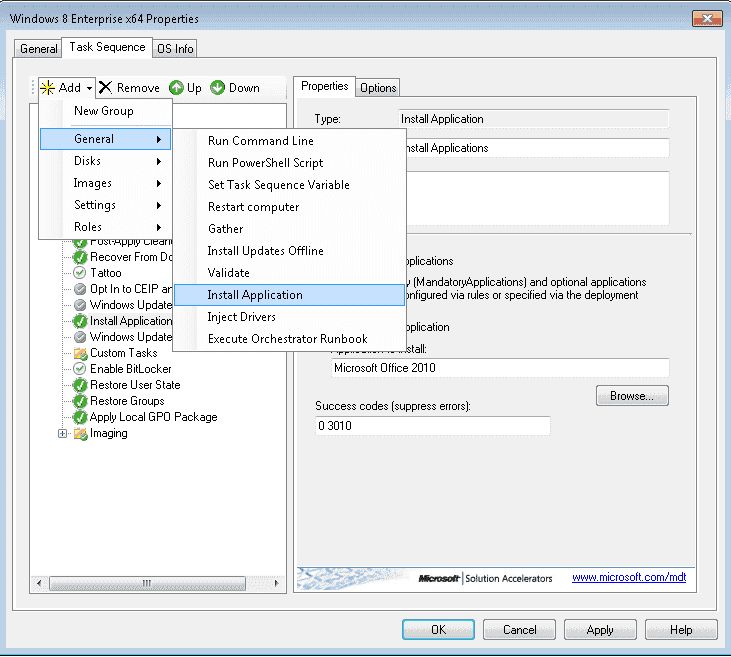Click the scrollbar left arrow
Screen dimensions: 731x657
click(x=39, y=583)
